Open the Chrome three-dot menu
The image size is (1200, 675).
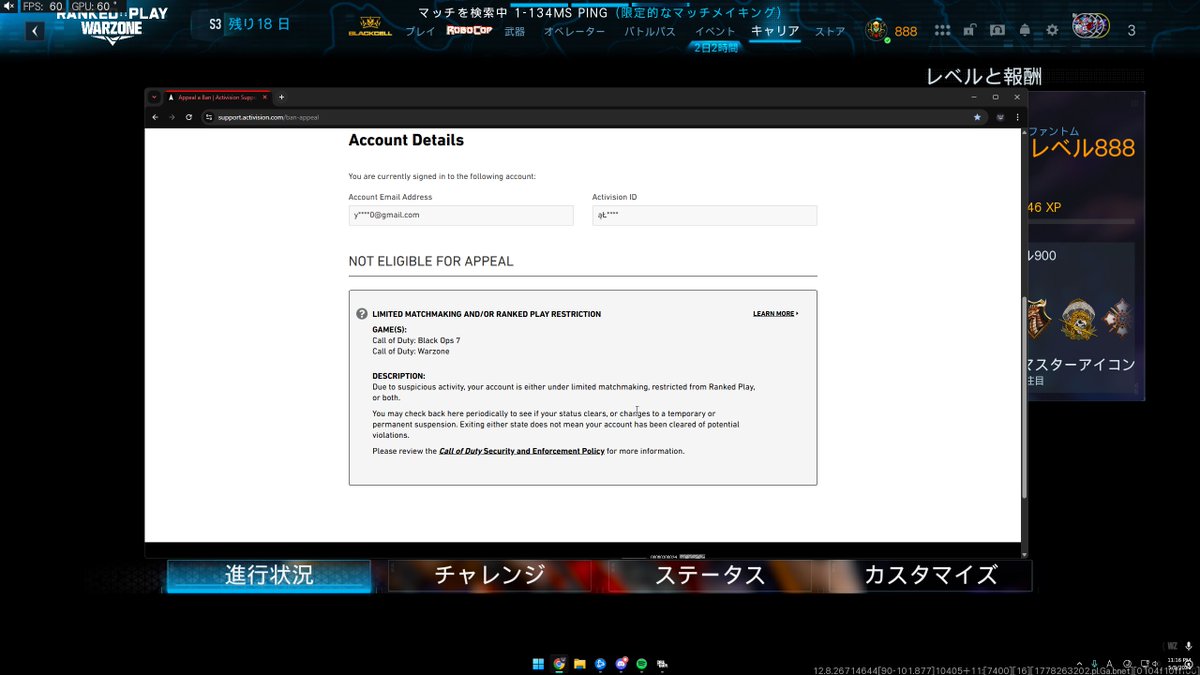1017,117
